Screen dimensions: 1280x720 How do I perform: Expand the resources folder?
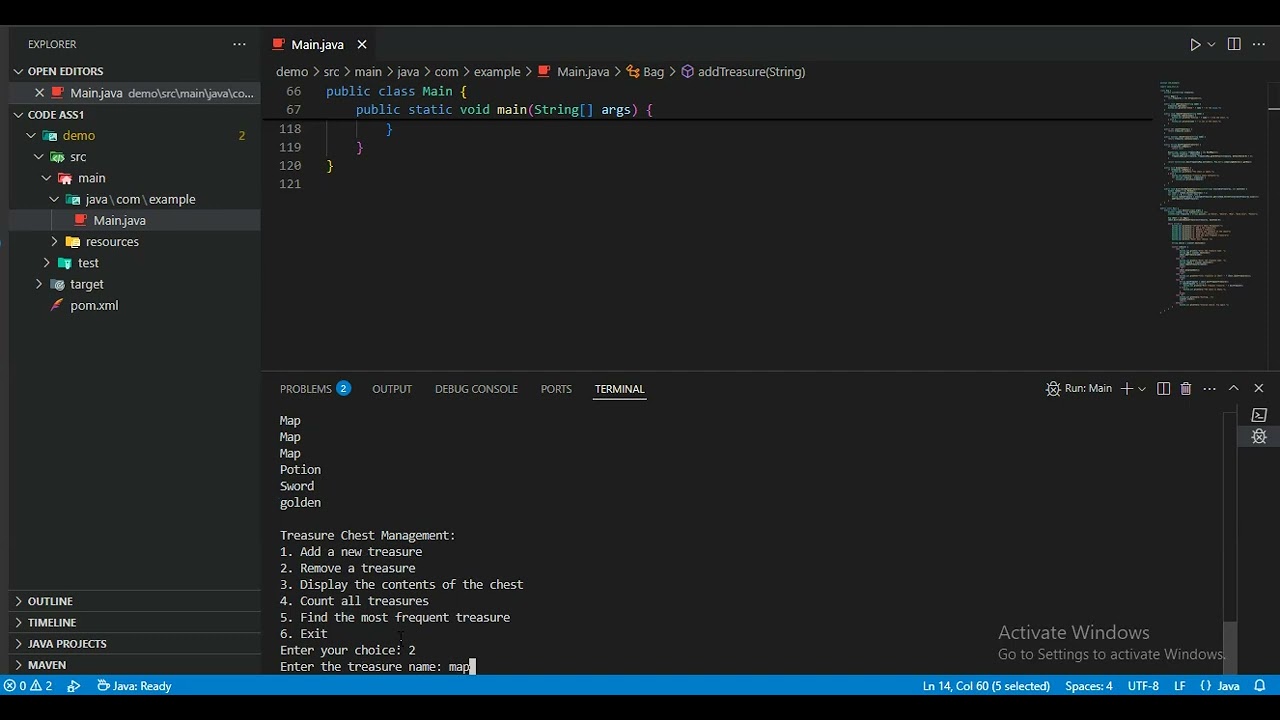tap(112, 242)
